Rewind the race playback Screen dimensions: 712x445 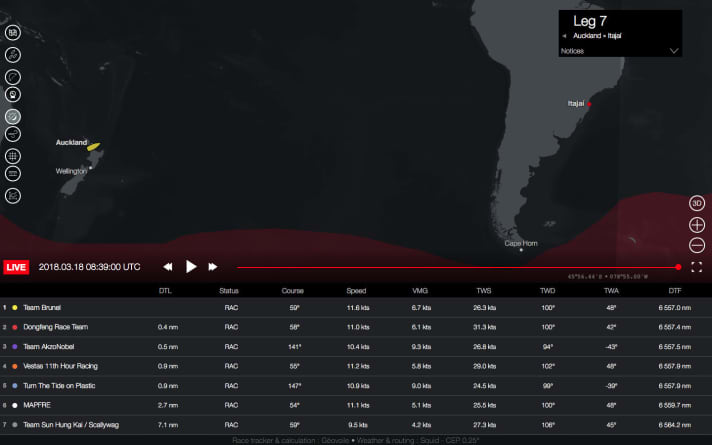pos(168,267)
